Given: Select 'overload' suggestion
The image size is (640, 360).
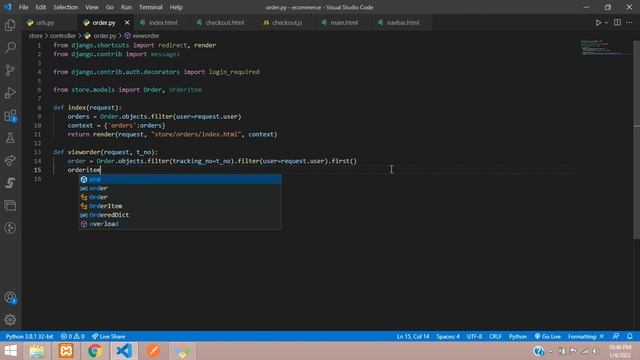Looking at the screenshot, I should point(180,224).
